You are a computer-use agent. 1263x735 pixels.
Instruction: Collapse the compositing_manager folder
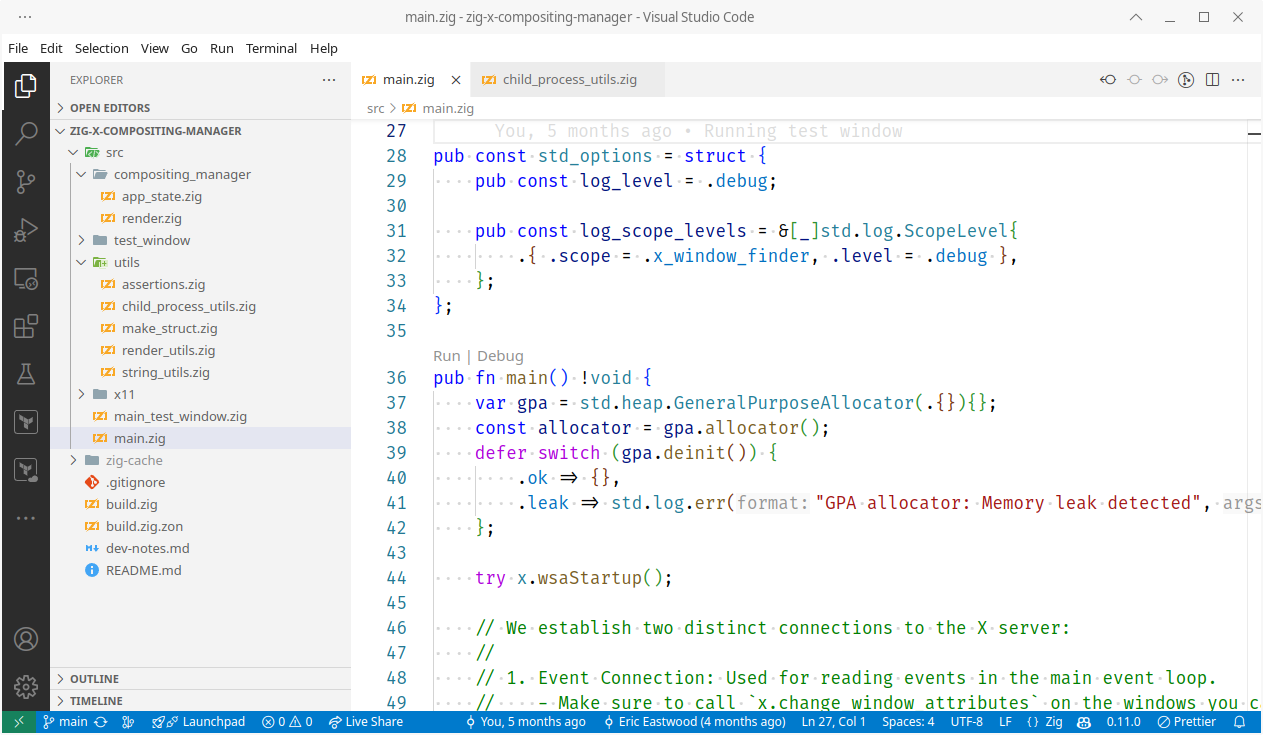pyautogui.click(x=200, y=175)
